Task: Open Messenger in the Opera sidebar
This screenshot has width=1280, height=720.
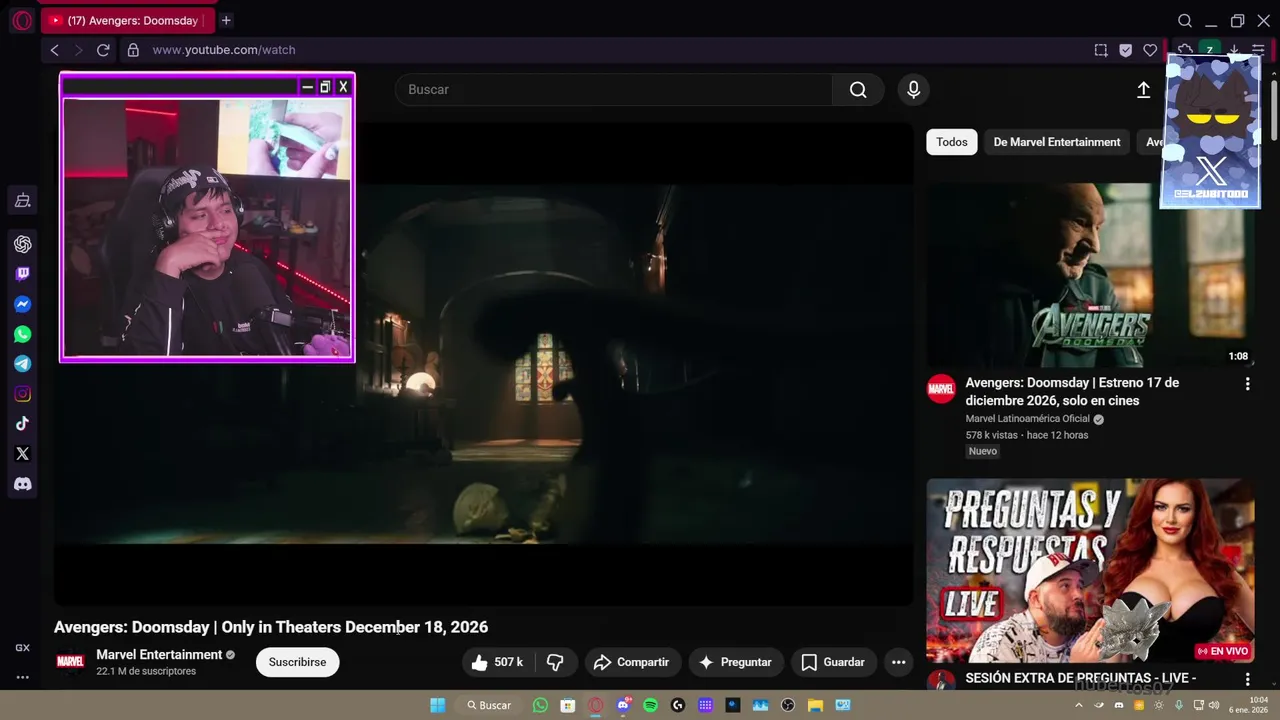Action: (x=22, y=304)
